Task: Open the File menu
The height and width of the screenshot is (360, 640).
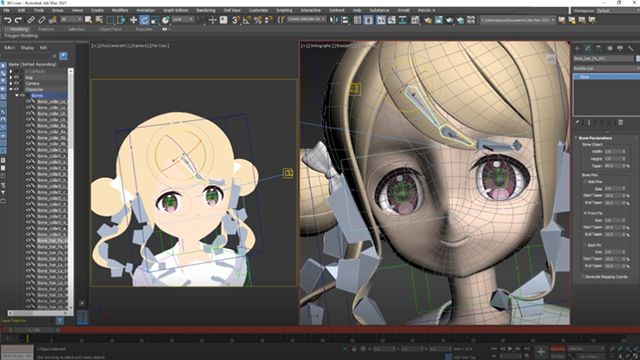Action: coord(7,10)
